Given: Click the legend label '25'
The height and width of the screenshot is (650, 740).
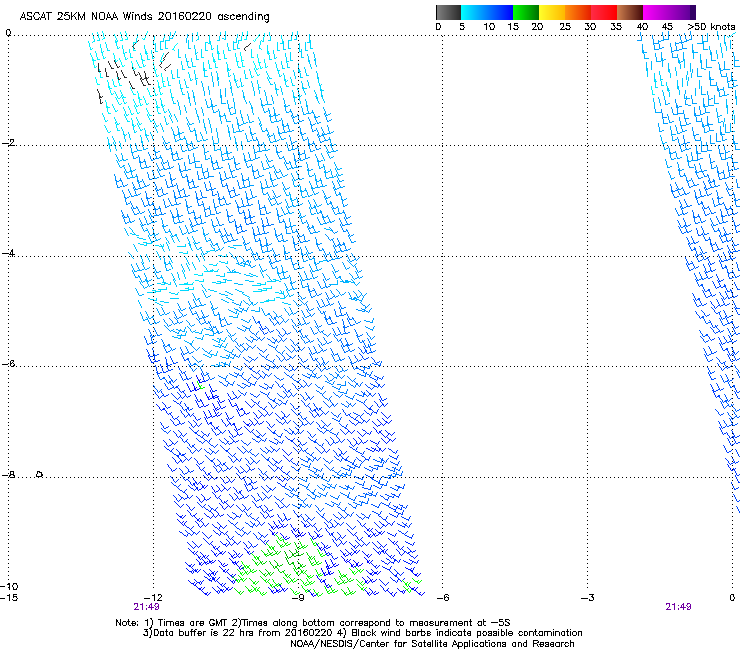Looking at the screenshot, I should (565, 27).
